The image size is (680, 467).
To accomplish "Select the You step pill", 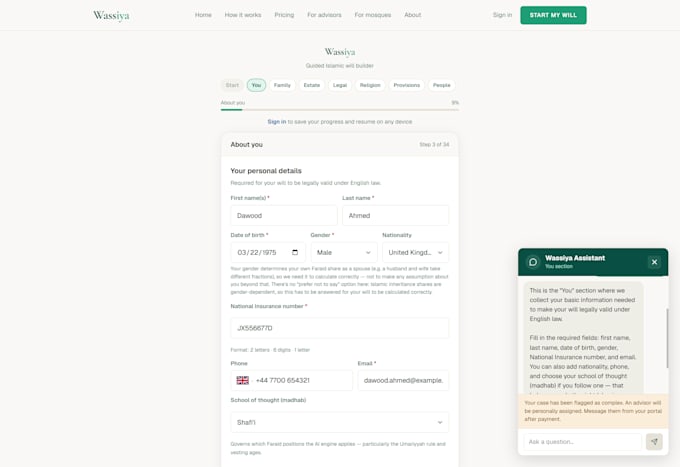I will (x=256, y=85).
